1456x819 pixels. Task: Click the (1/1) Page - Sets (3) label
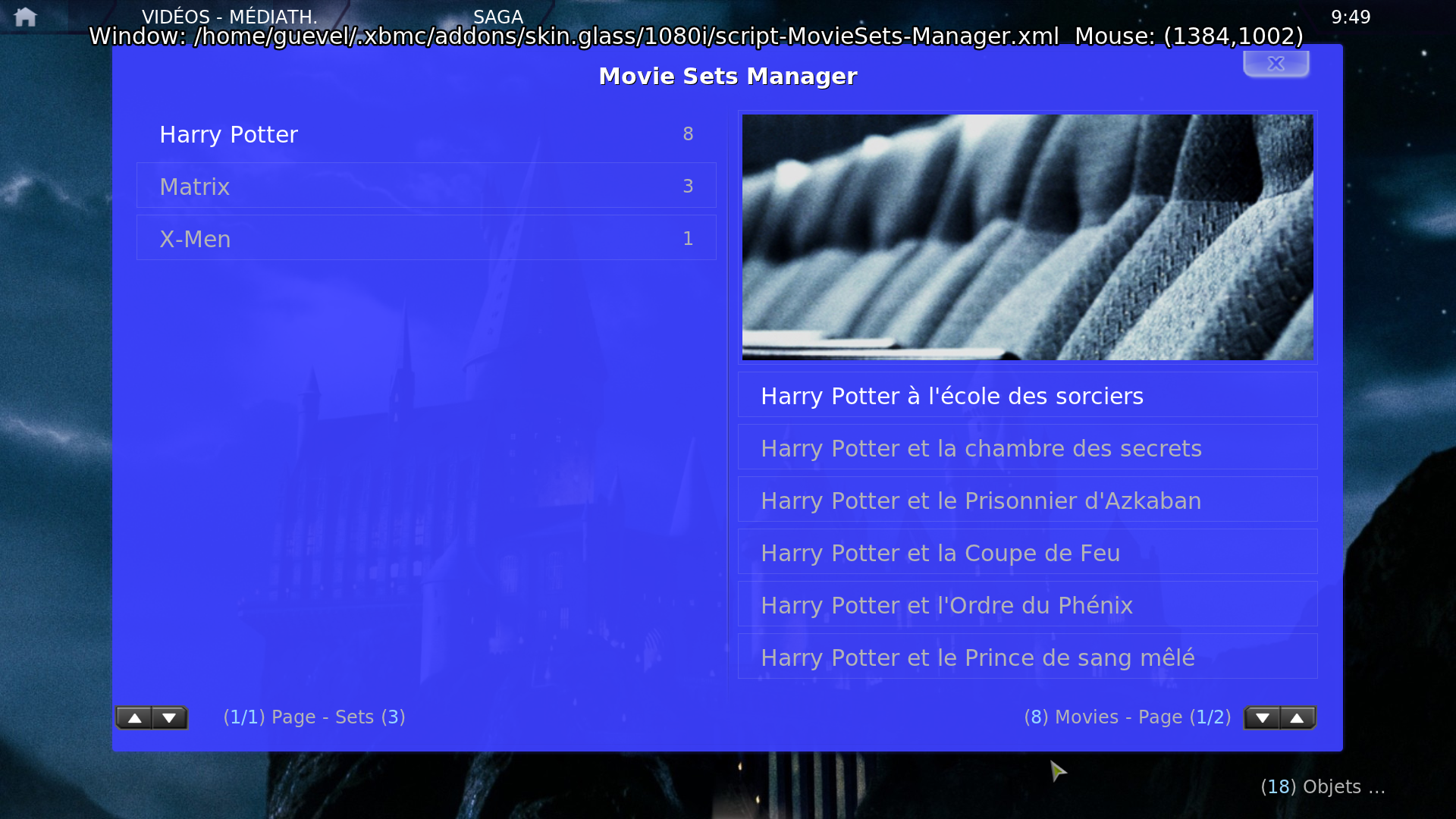[314, 717]
